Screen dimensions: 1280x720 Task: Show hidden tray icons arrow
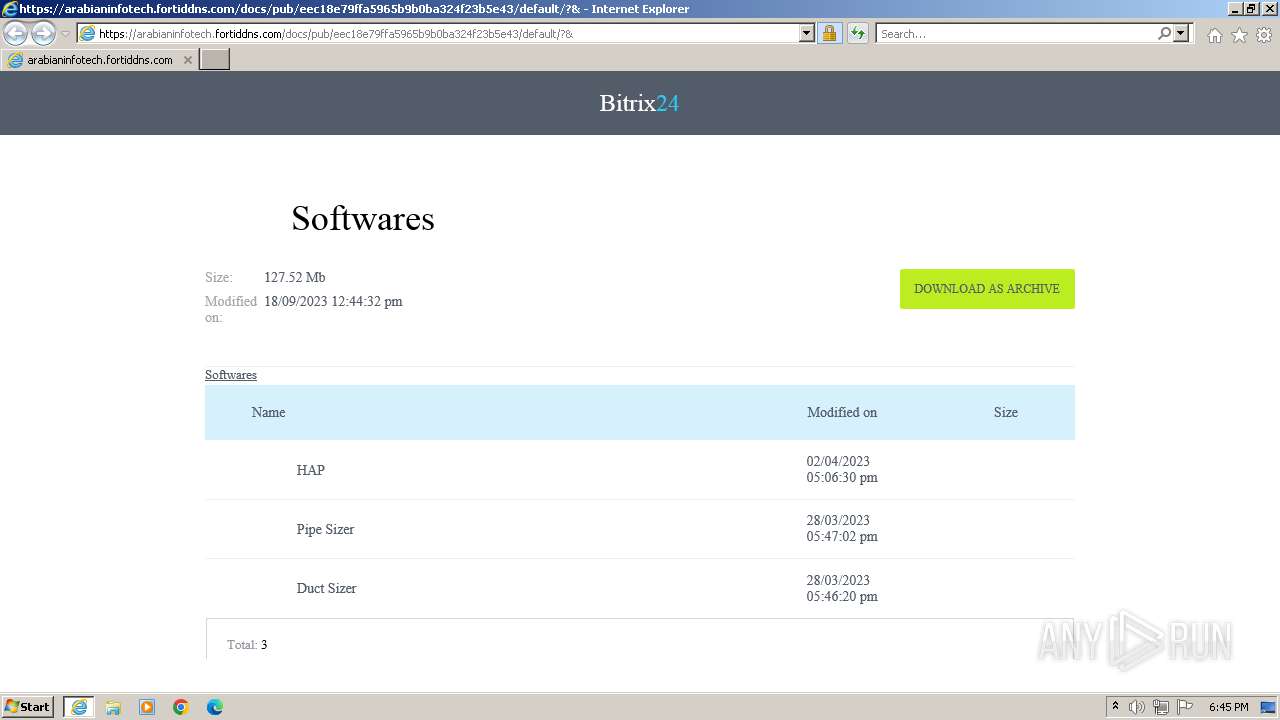pos(1115,706)
